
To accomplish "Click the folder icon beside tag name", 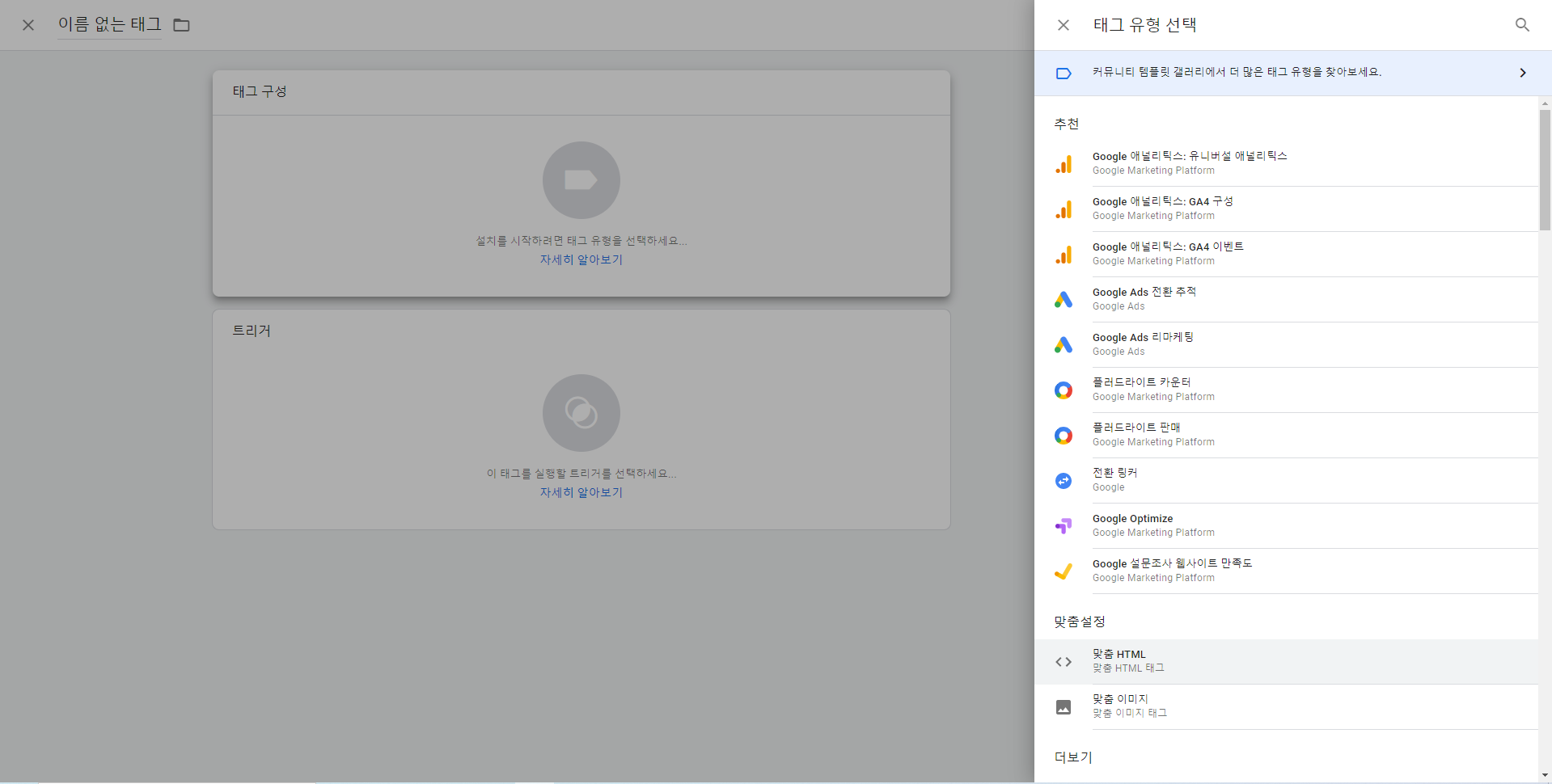I will pyautogui.click(x=182, y=25).
